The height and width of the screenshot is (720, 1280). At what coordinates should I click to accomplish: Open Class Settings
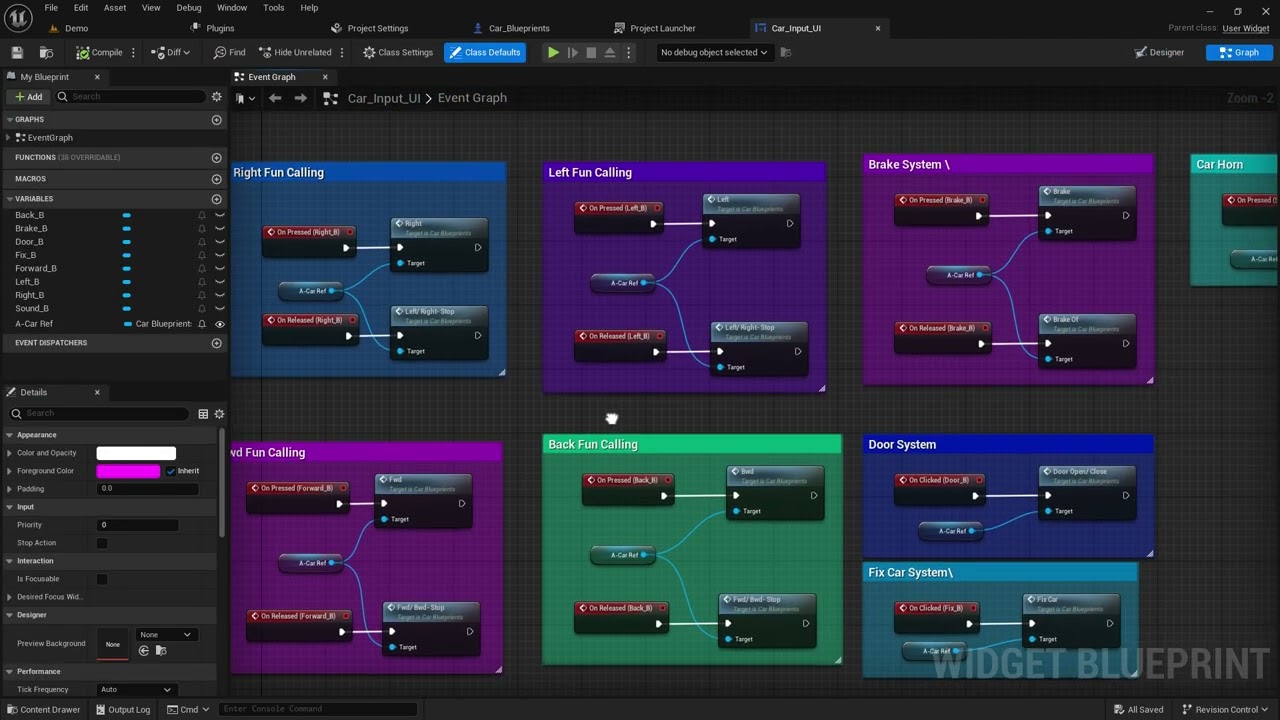(398, 52)
